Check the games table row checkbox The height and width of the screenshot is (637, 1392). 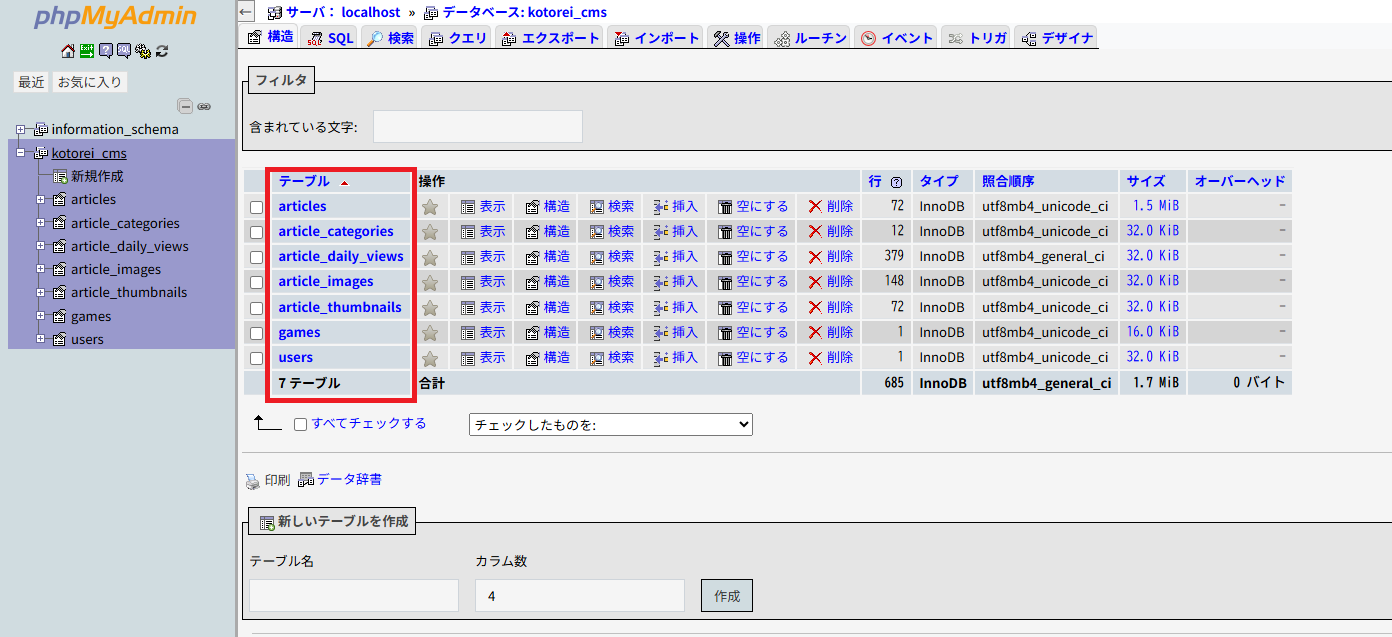click(x=257, y=333)
